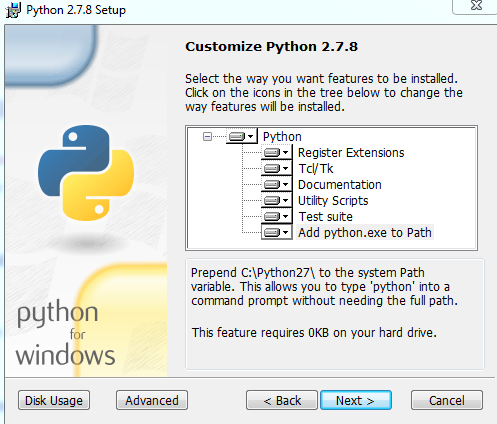The width and height of the screenshot is (497, 424).
Task: Click the installer icon in the title bar
Action: (x=14, y=10)
